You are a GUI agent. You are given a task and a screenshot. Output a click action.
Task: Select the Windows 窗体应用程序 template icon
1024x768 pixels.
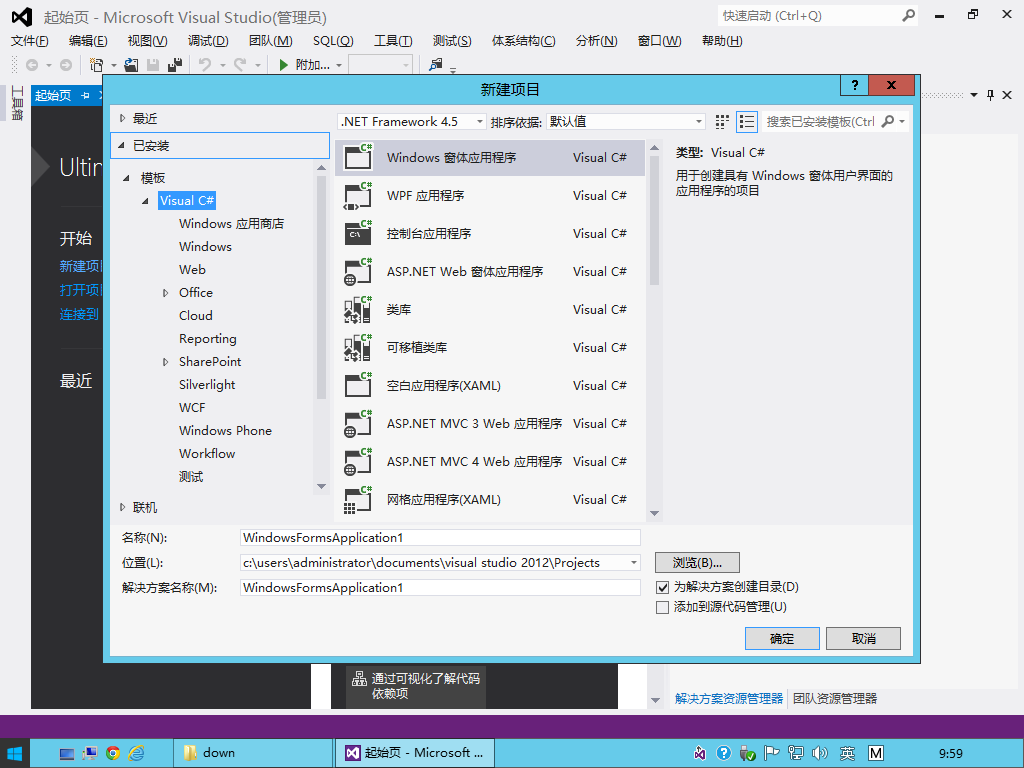click(x=358, y=157)
